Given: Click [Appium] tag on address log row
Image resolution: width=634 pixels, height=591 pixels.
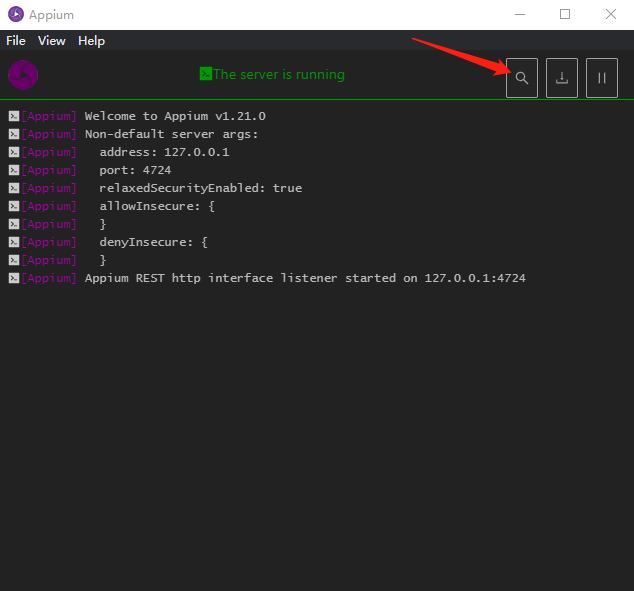Looking at the screenshot, I should pyautogui.click(x=49, y=152).
